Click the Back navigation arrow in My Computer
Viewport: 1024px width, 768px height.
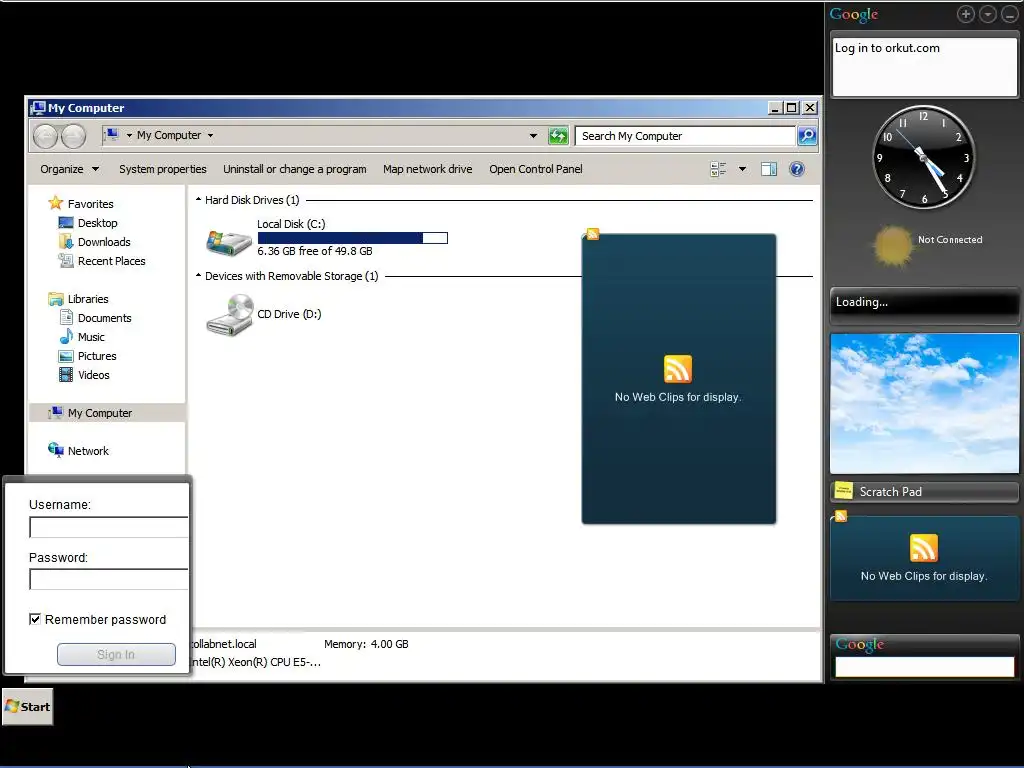(46, 136)
